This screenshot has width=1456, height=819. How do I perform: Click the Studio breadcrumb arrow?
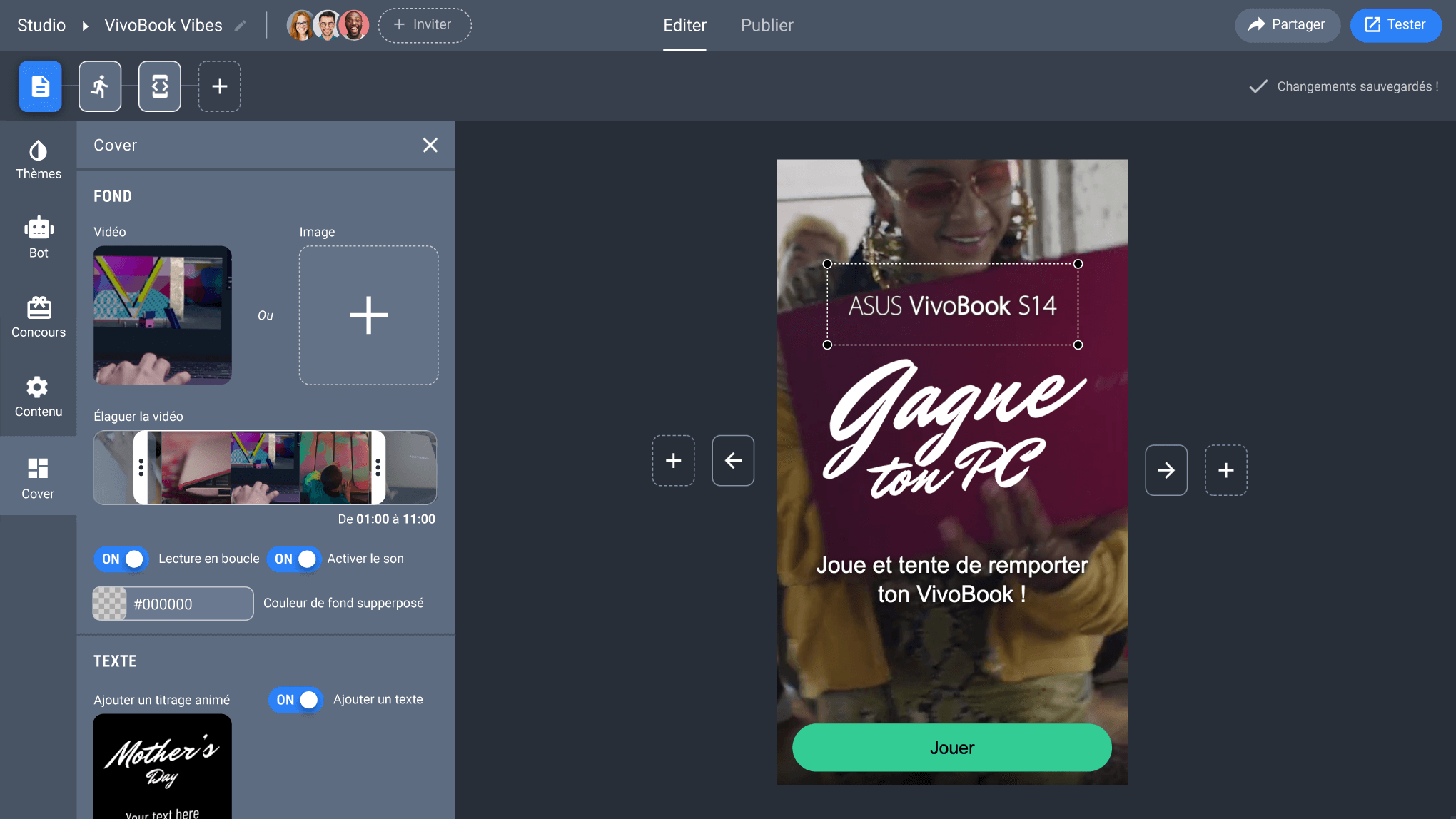86,26
